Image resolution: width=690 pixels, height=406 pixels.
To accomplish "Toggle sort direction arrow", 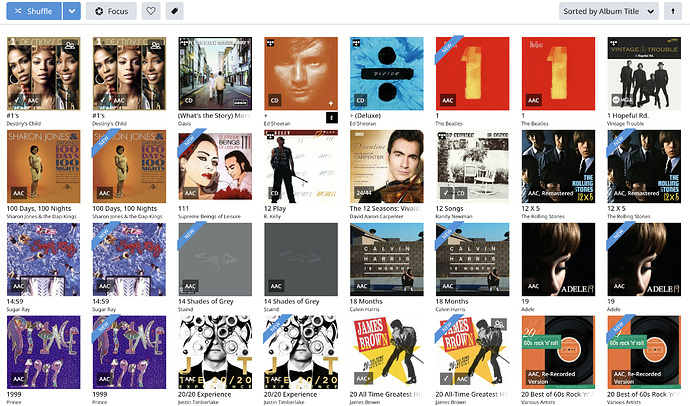I will click(672, 11).
